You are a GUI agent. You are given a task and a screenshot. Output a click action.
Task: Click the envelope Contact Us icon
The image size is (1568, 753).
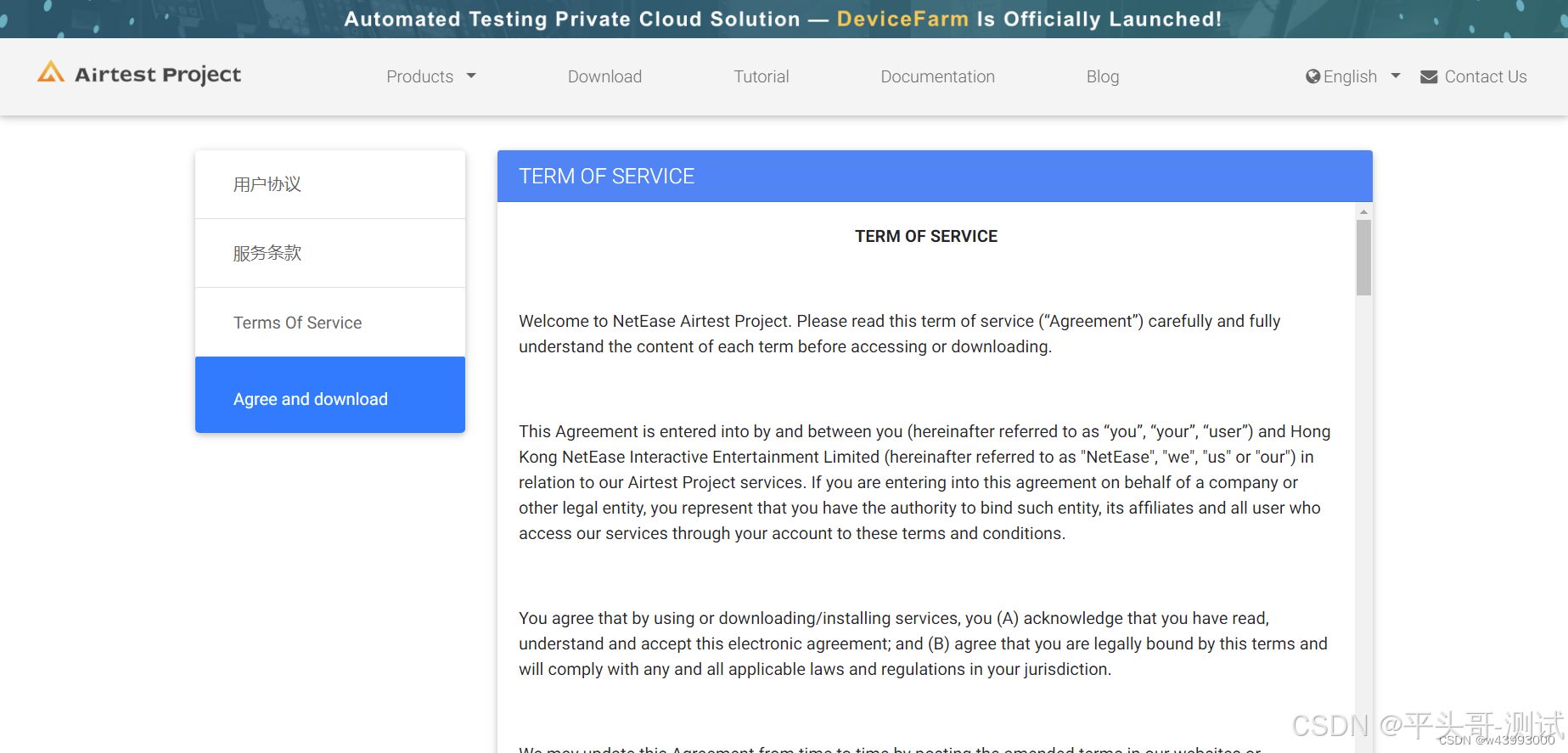1429,77
